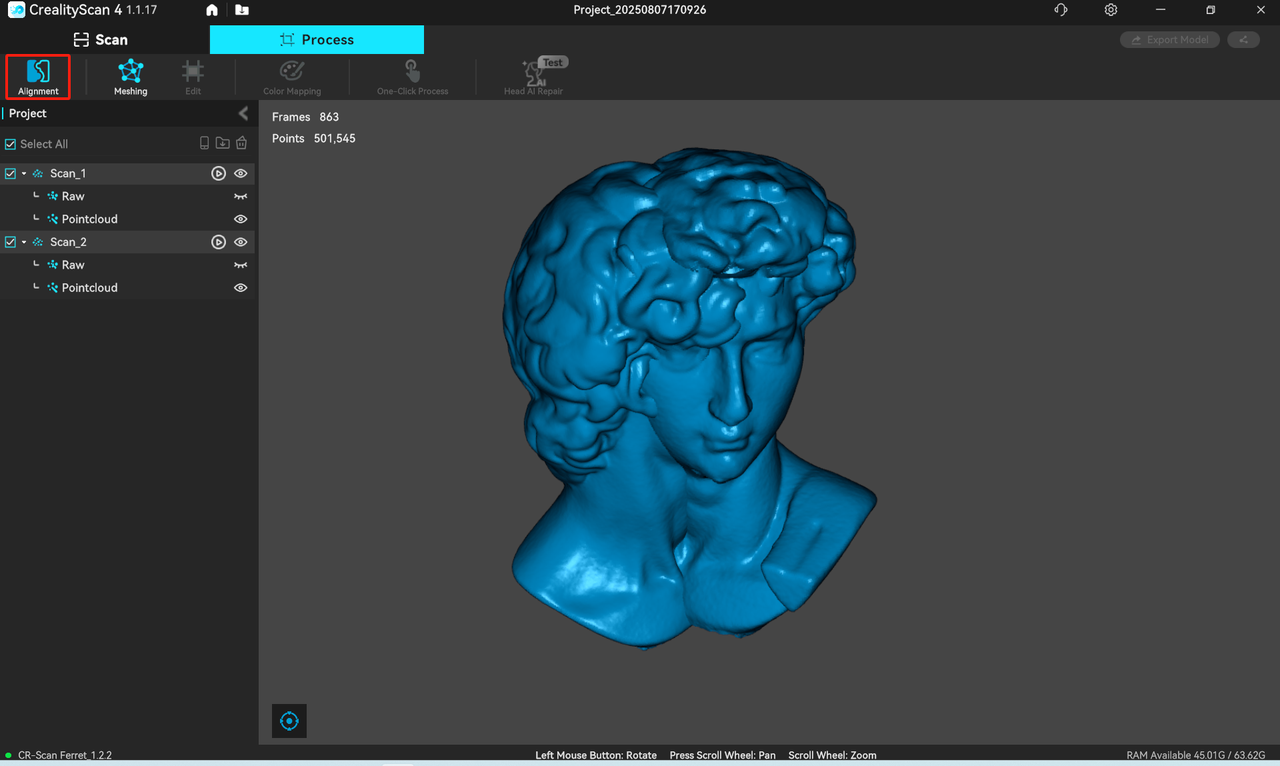Click the play icon on Scan_1

pos(218,174)
